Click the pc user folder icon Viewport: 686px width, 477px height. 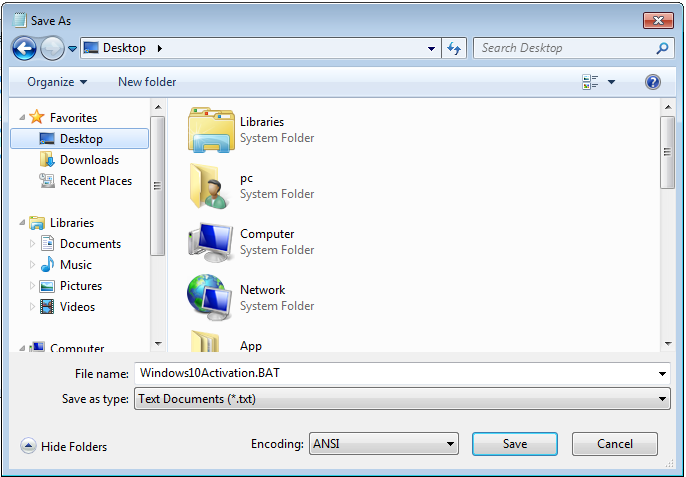210,186
